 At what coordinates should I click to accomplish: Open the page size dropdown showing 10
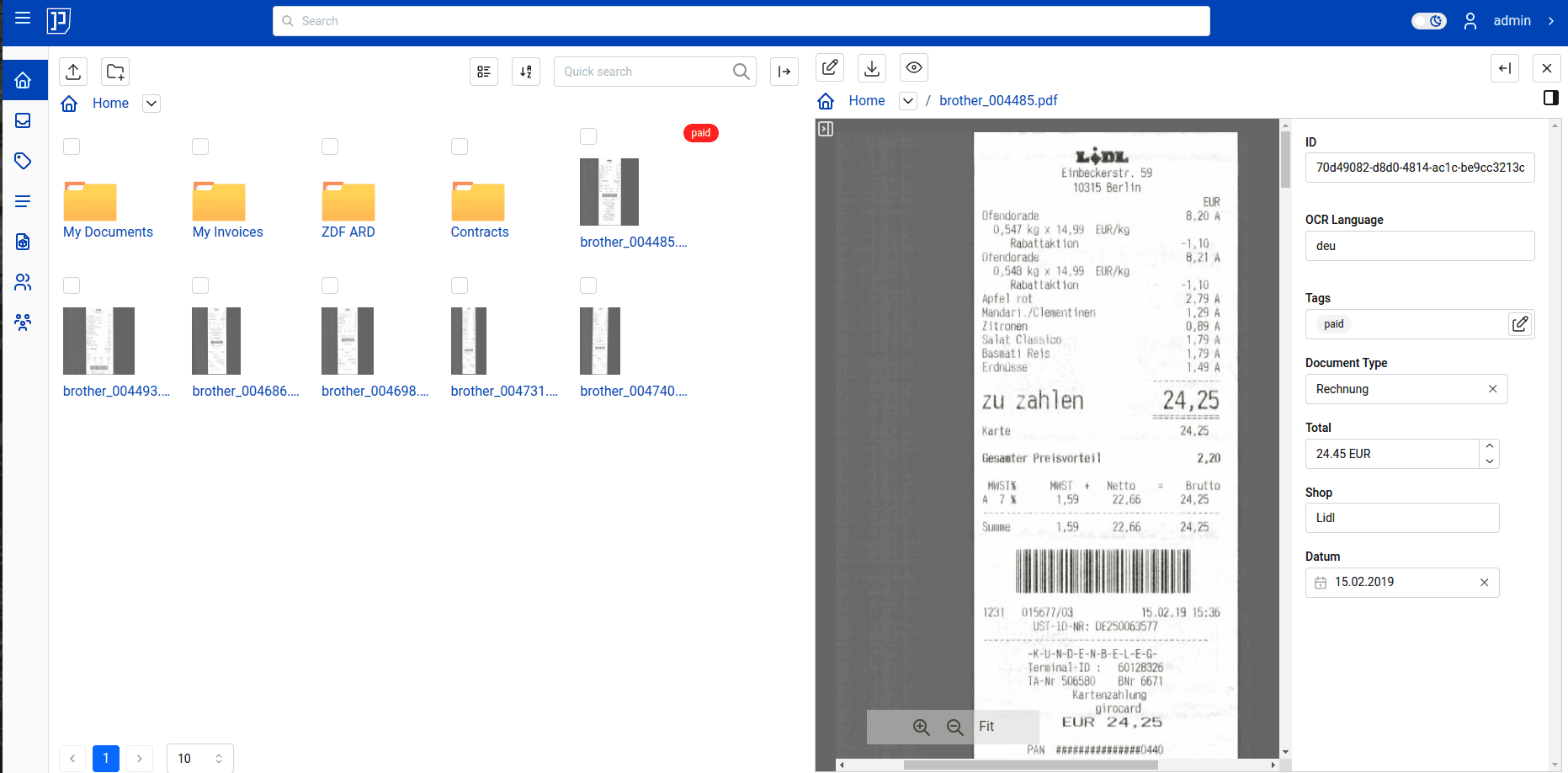pos(199,758)
